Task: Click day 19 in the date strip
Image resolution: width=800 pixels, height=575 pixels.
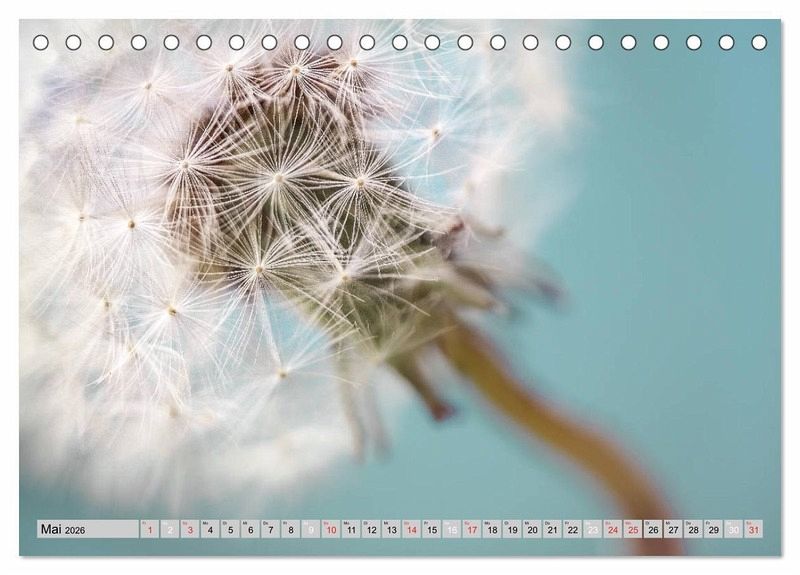Action: (x=512, y=530)
